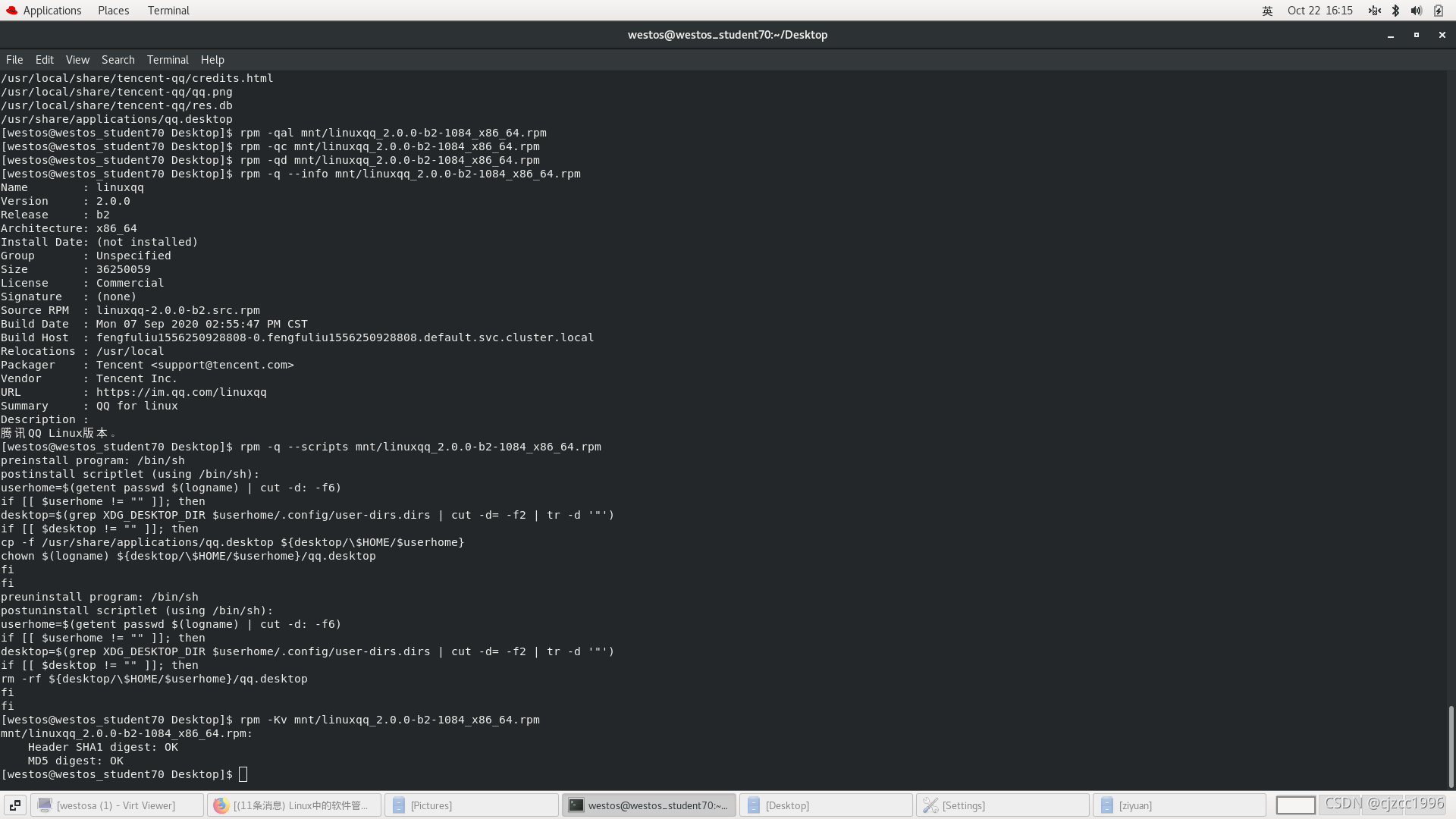The height and width of the screenshot is (819, 1456).
Task: Open the Settings taskbar window
Action: (1001, 805)
